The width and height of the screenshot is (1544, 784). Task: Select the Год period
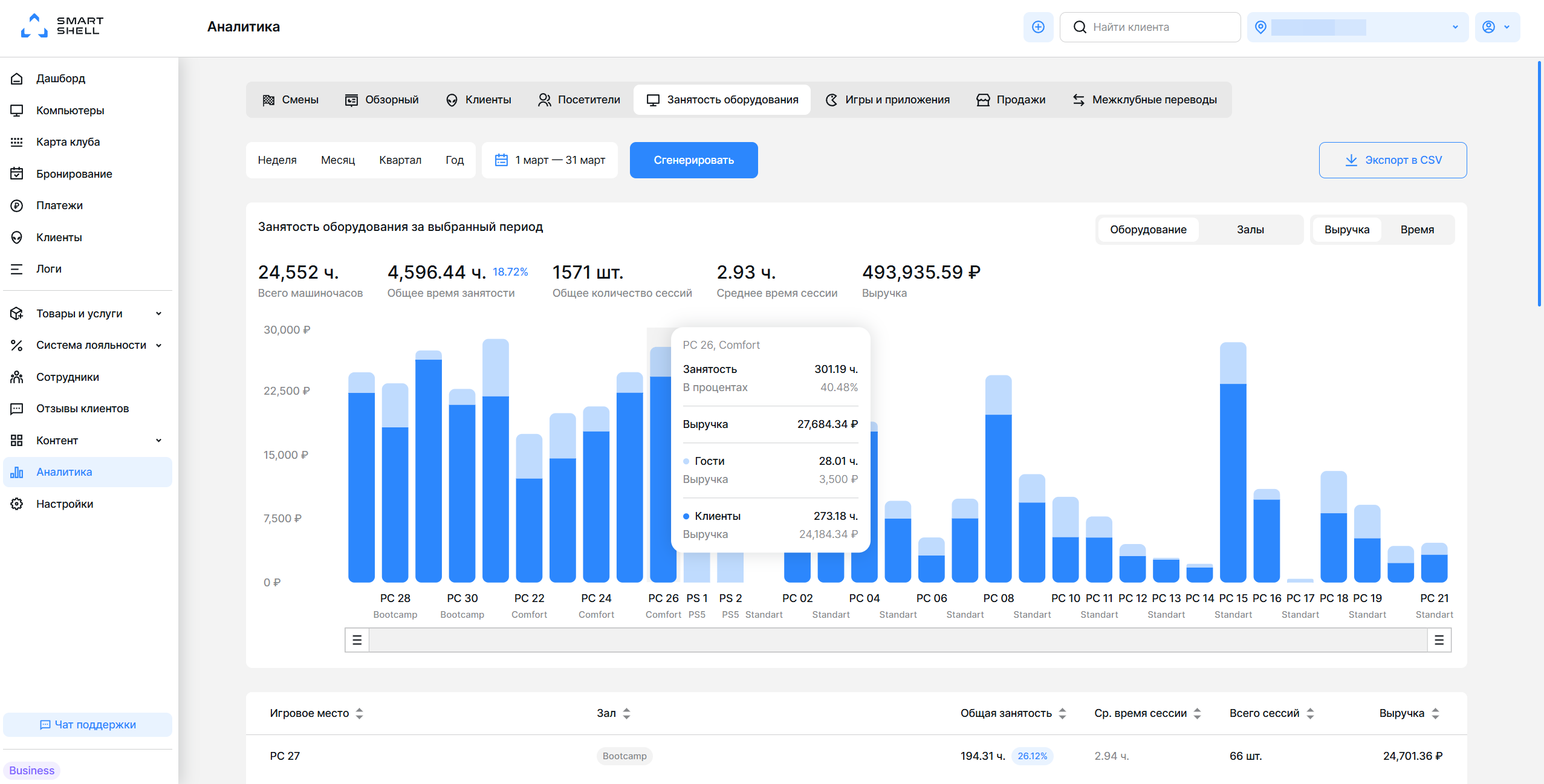pyautogui.click(x=455, y=160)
